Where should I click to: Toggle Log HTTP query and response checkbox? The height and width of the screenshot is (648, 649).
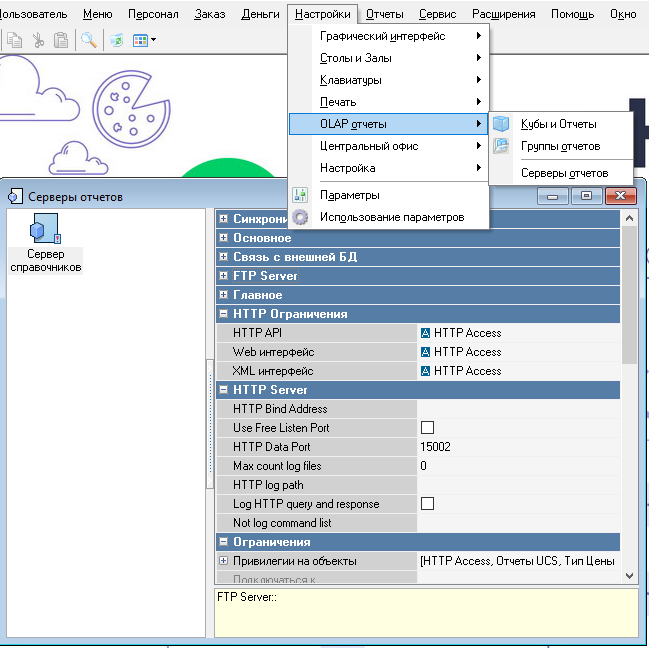coord(427,504)
